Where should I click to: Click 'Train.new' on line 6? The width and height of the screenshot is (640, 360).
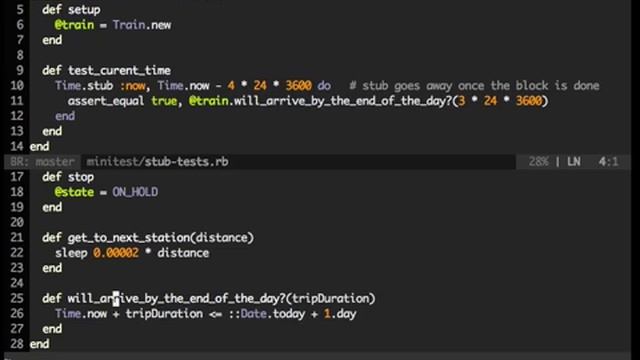(x=142, y=25)
